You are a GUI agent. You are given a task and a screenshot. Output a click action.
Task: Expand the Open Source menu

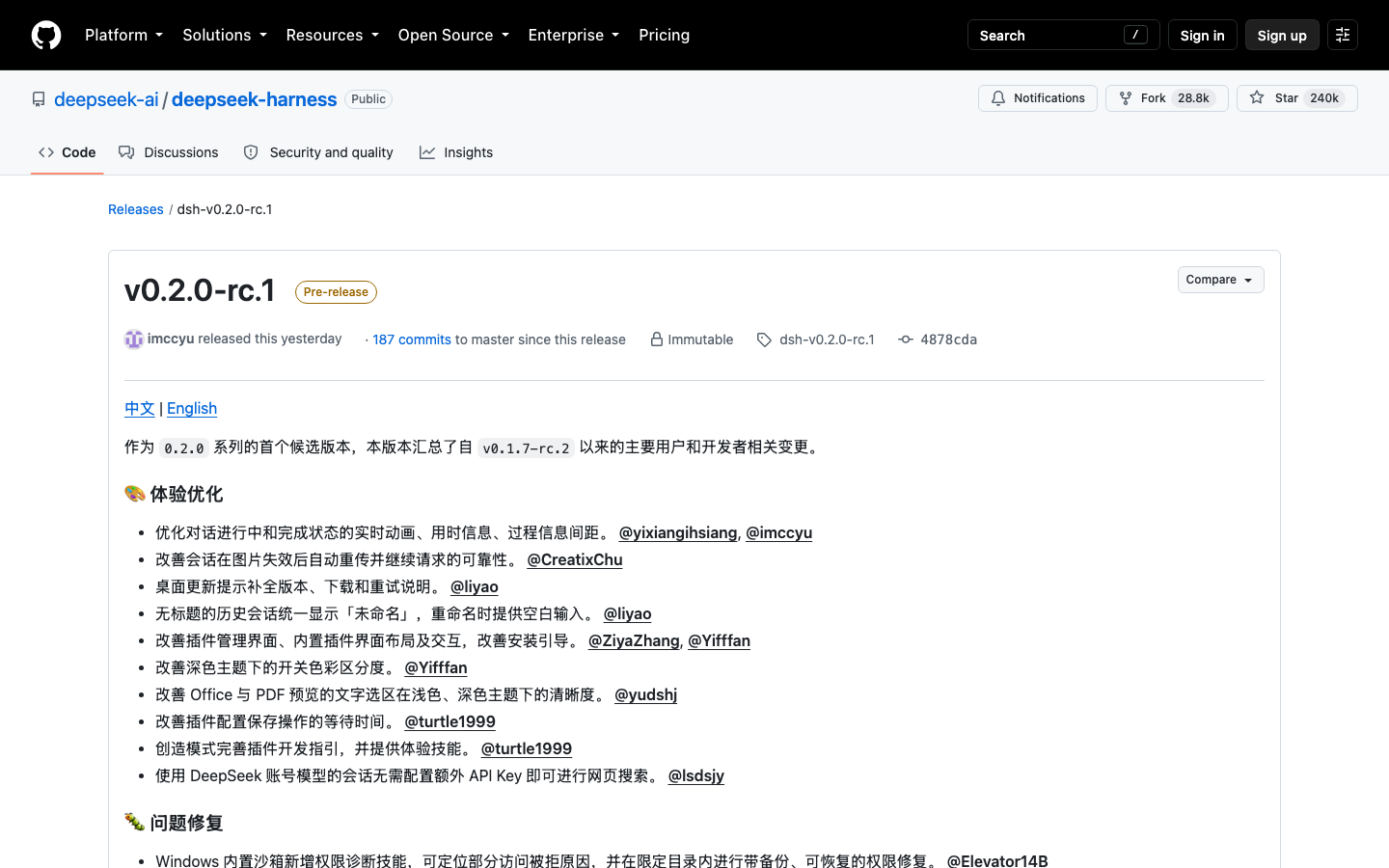point(453,35)
